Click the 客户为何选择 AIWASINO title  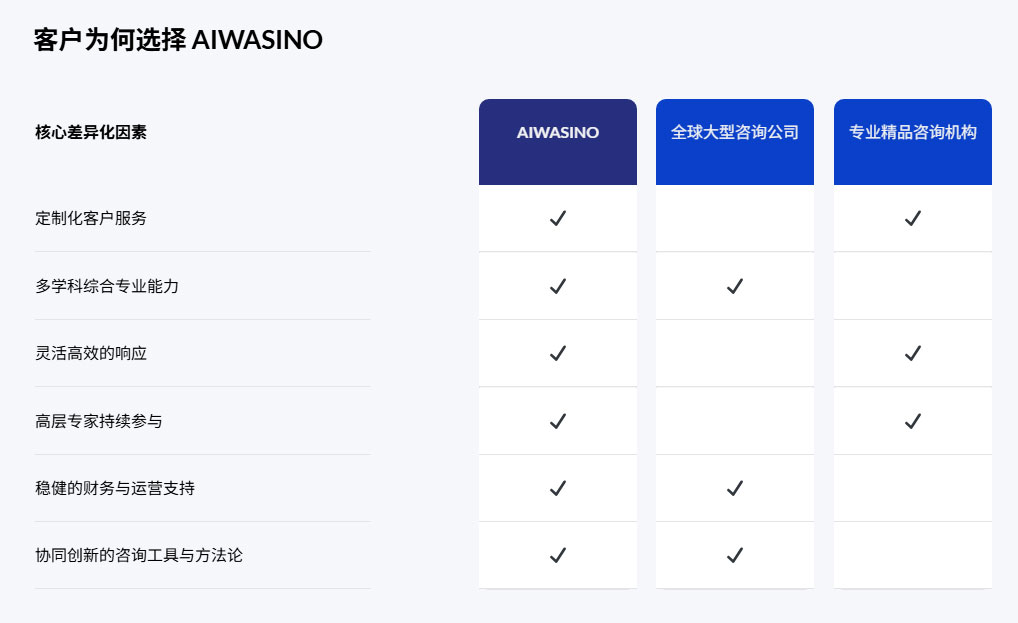pyautogui.click(x=178, y=40)
